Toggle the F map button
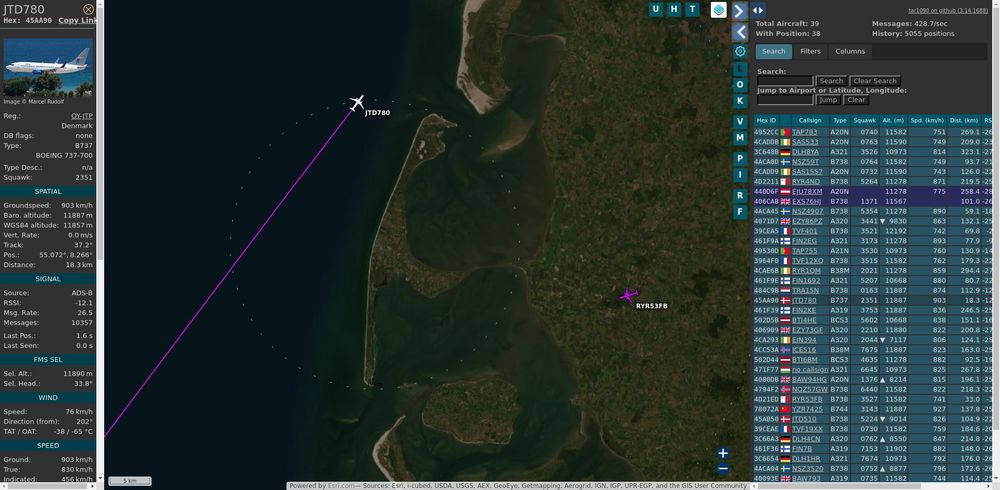The image size is (1000, 490). [x=740, y=211]
